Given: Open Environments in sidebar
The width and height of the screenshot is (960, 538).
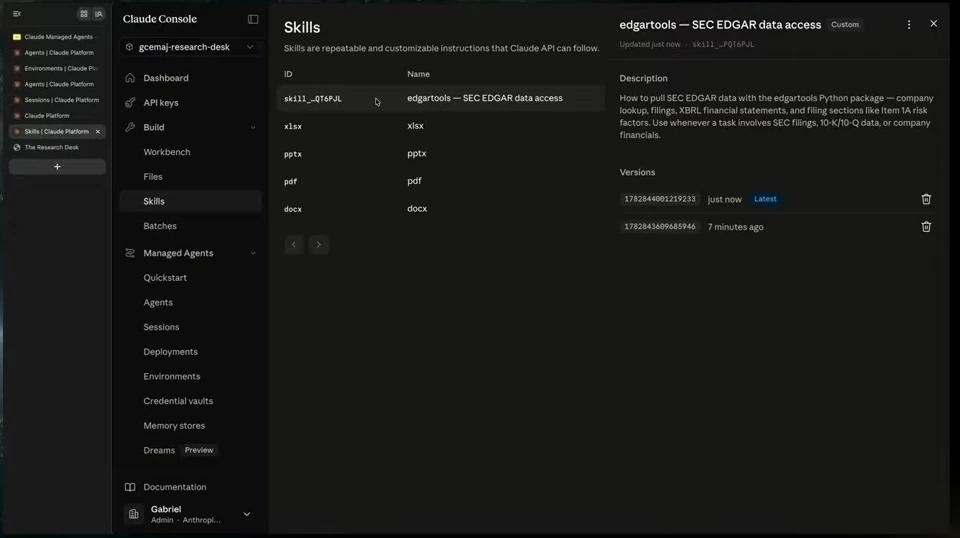Looking at the screenshot, I should [171, 376].
